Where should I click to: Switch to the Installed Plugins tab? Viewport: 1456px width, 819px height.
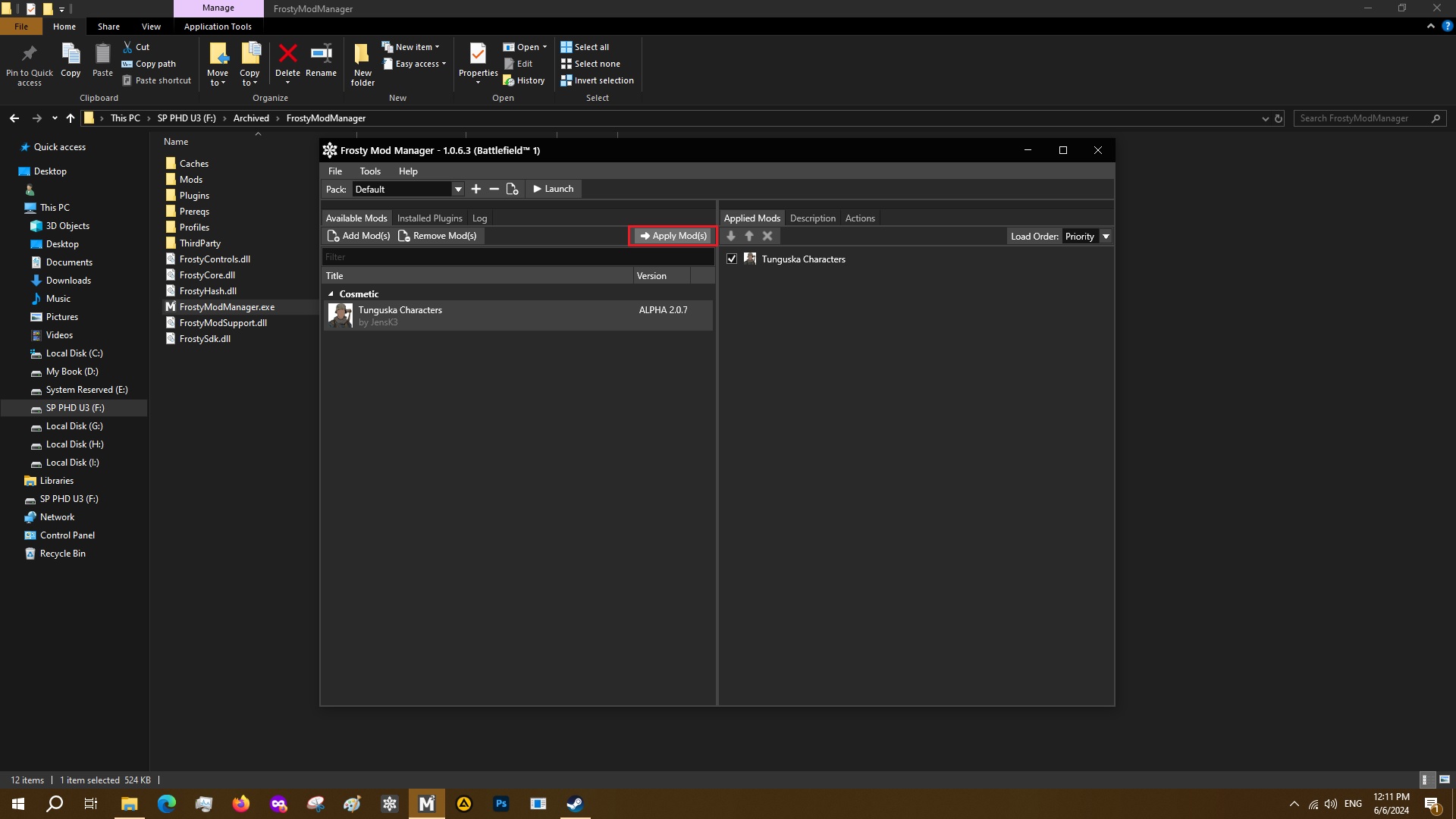[x=429, y=218]
